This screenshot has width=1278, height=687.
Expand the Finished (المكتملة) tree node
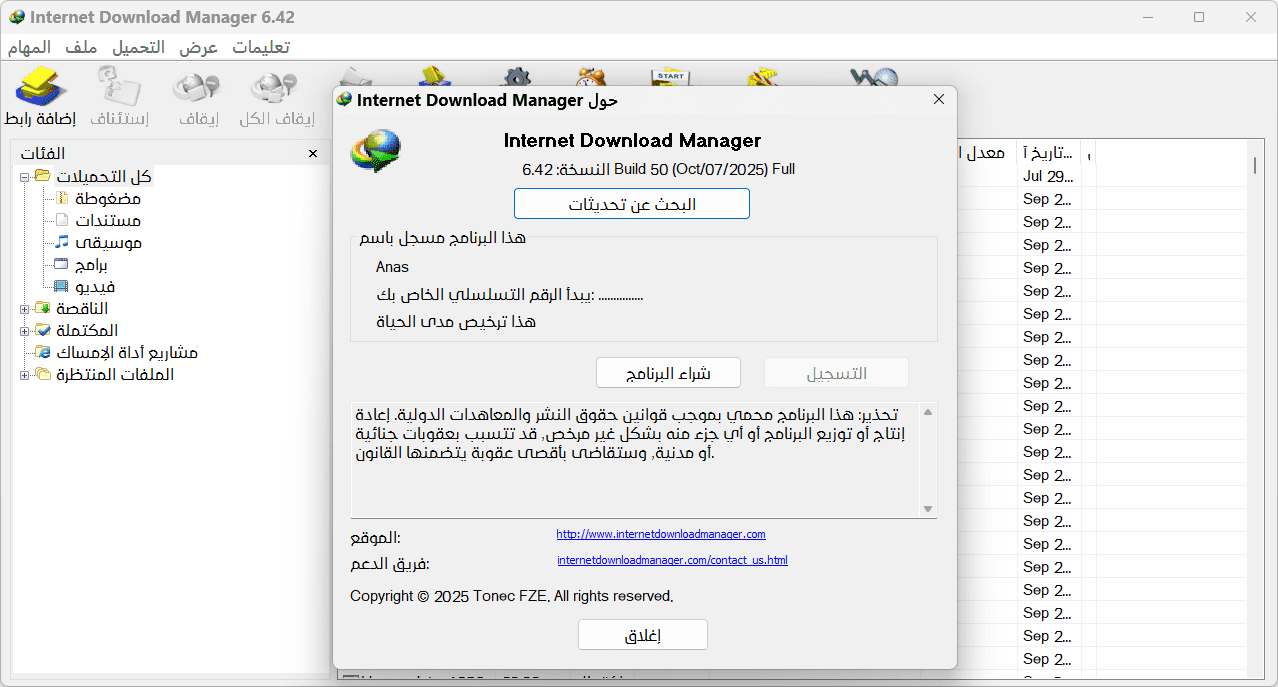point(24,331)
